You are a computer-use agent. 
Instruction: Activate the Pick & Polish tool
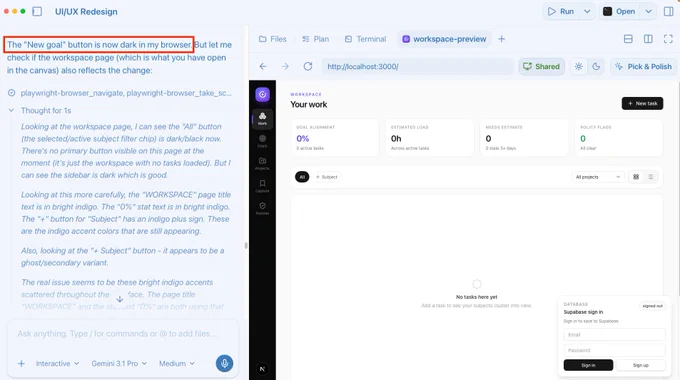644,66
